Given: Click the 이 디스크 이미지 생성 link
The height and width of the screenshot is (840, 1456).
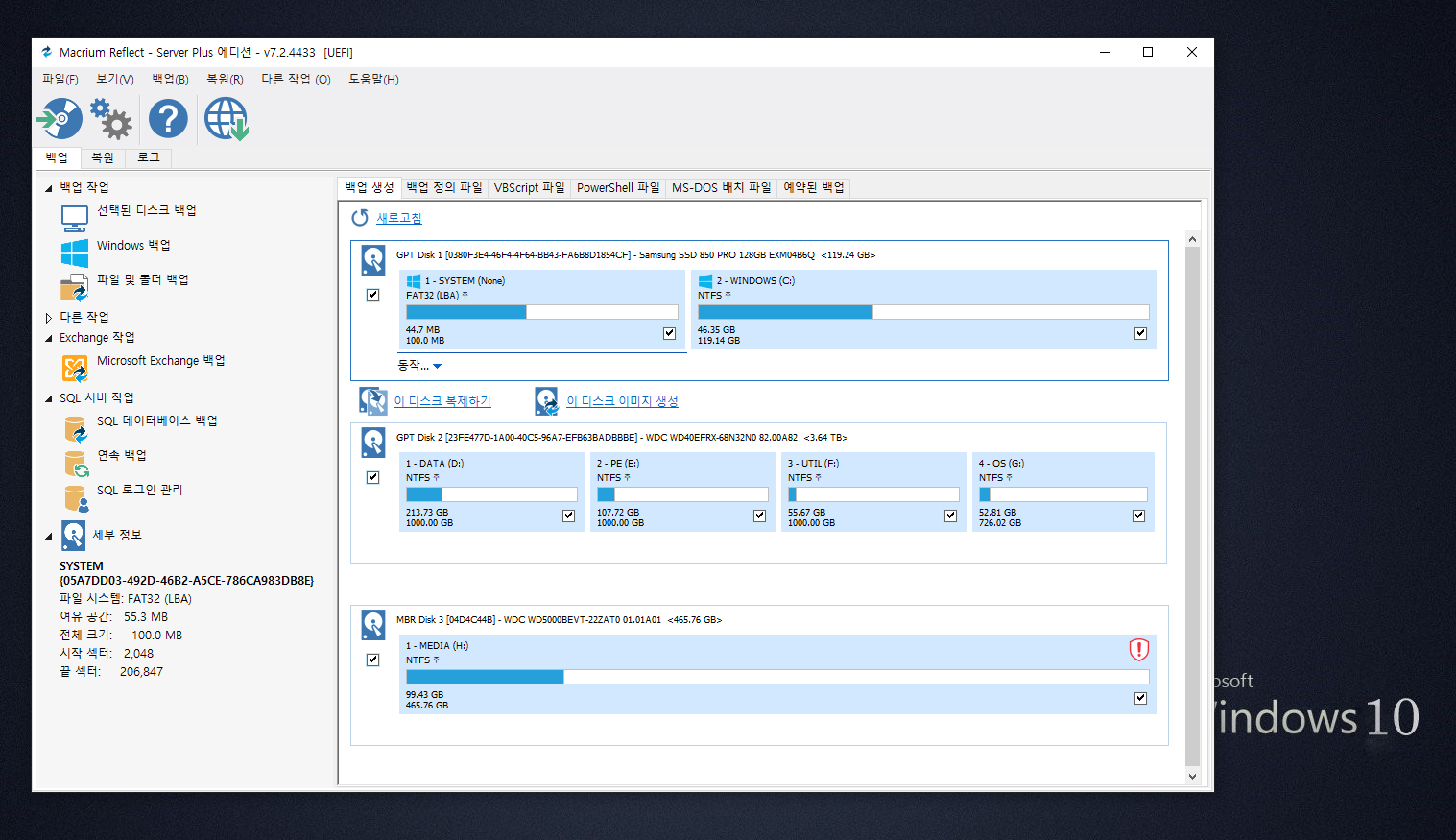Looking at the screenshot, I should (622, 401).
